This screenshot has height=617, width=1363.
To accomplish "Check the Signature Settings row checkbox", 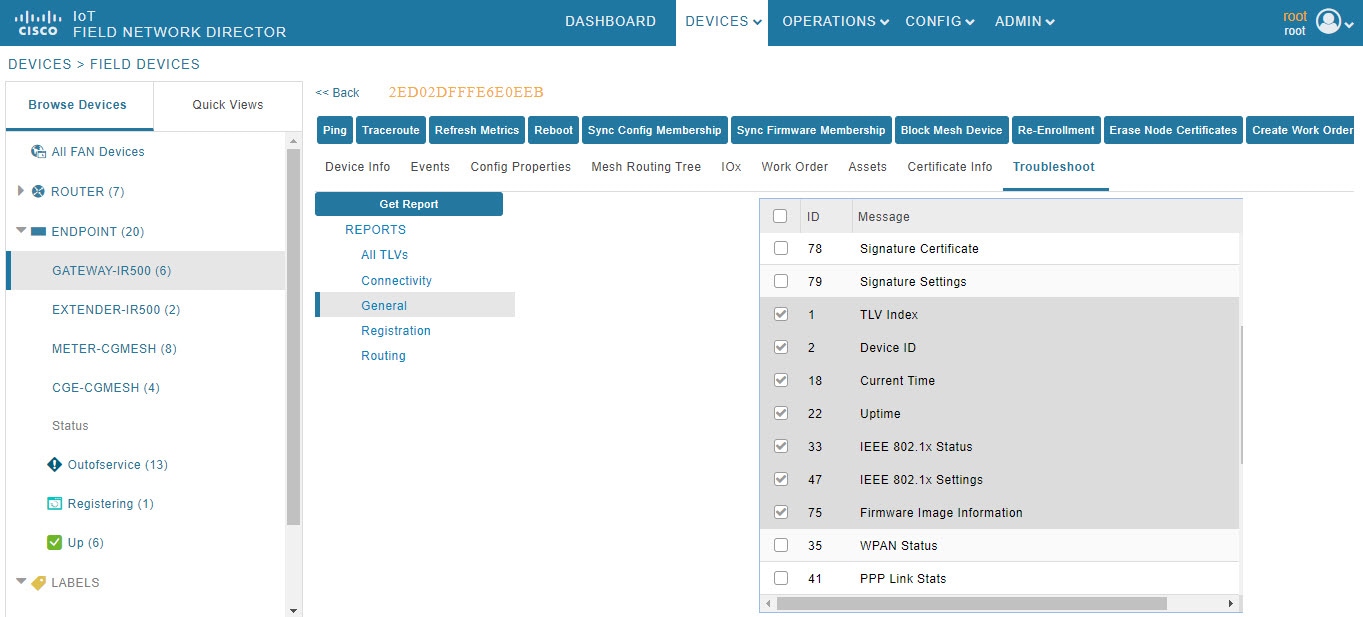I will [781, 281].
